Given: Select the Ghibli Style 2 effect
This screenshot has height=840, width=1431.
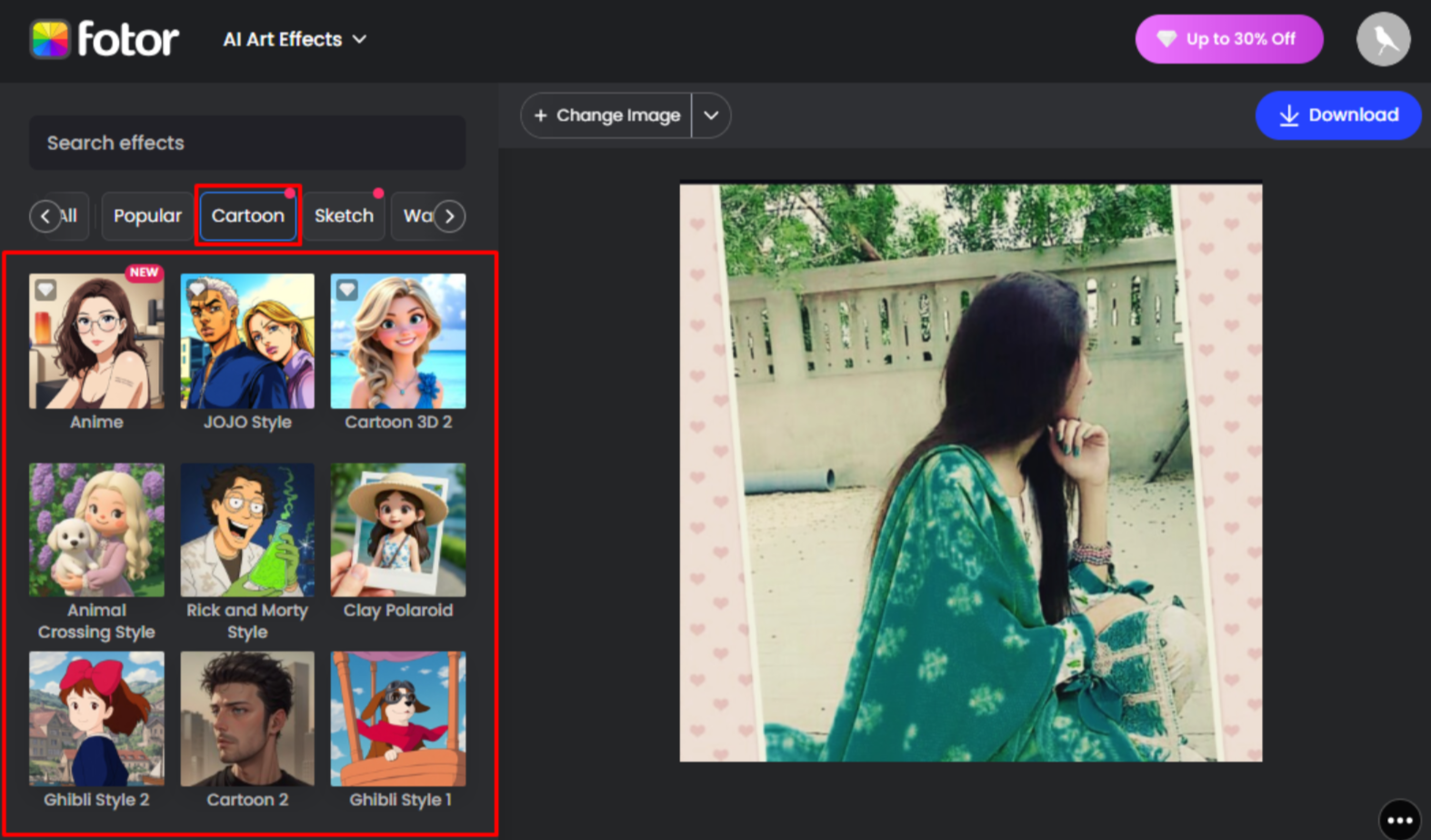Looking at the screenshot, I should [x=96, y=718].
